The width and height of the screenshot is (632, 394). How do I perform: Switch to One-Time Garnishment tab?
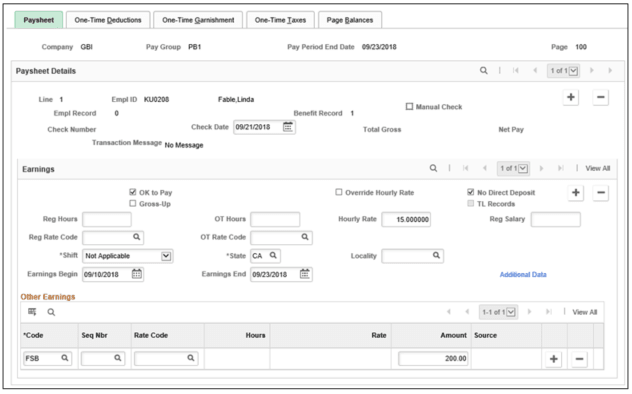(198, 20)
